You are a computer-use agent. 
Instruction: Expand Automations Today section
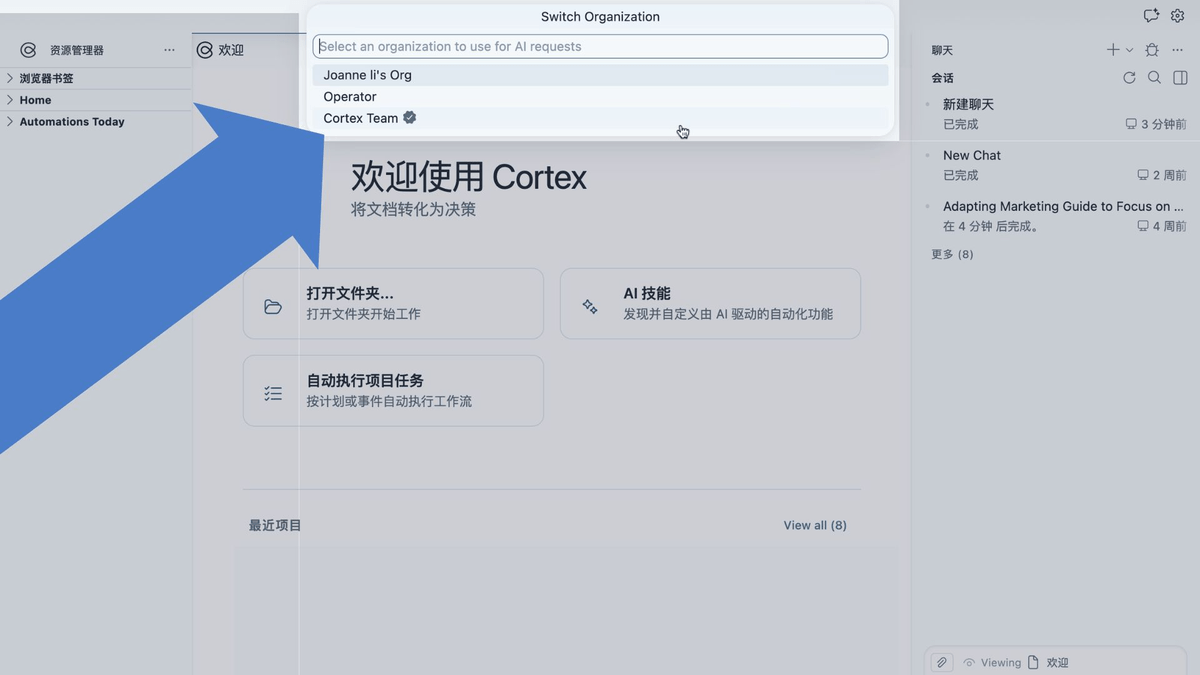click(x=96, y=122)
